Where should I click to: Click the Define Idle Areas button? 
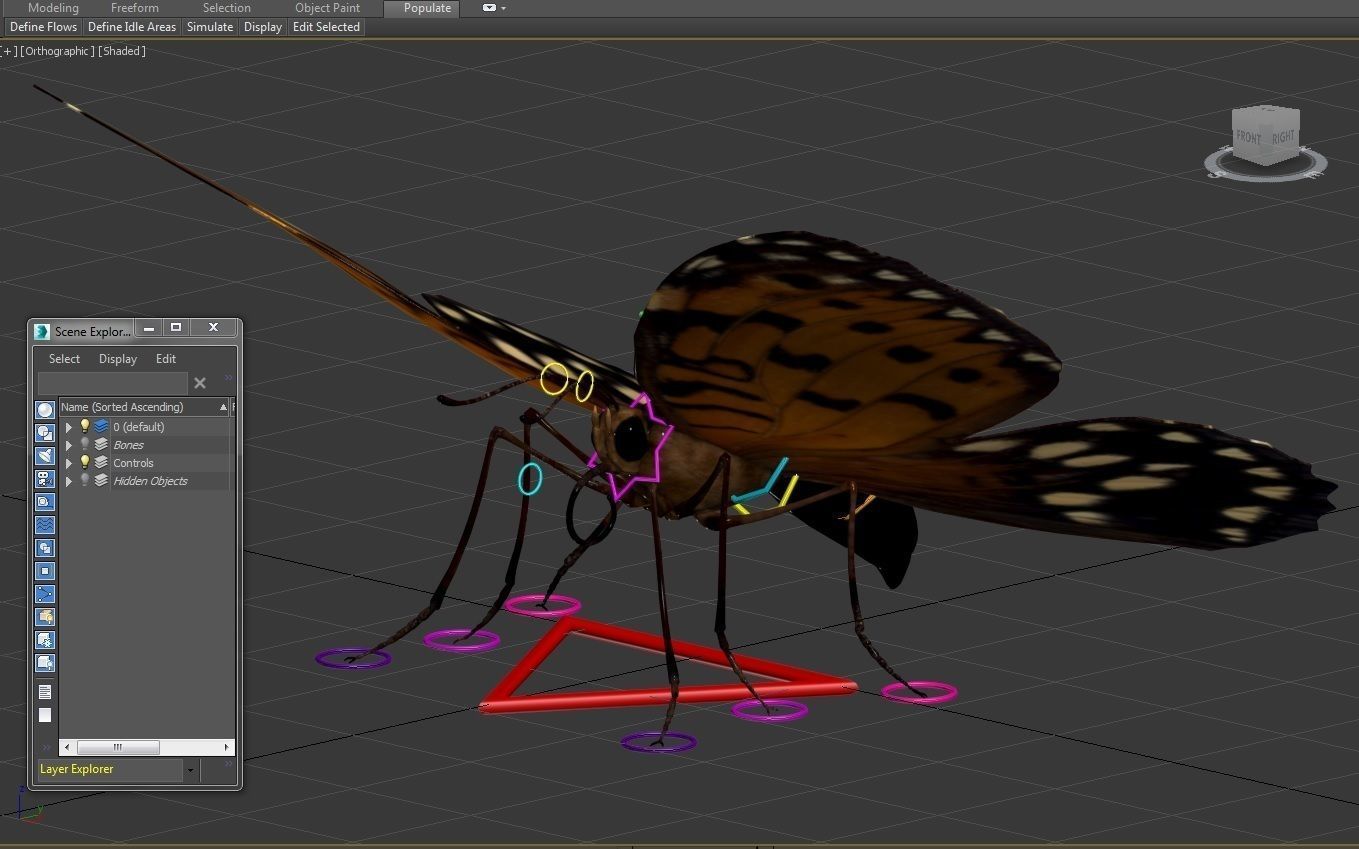click(x=132, y=27)
